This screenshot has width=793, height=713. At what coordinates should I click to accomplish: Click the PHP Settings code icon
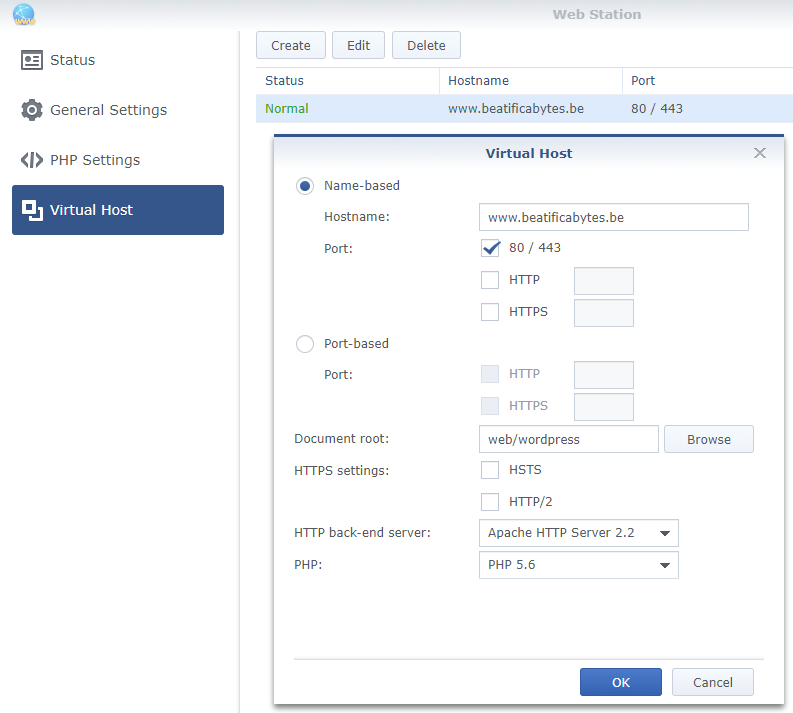pos(32,160)
